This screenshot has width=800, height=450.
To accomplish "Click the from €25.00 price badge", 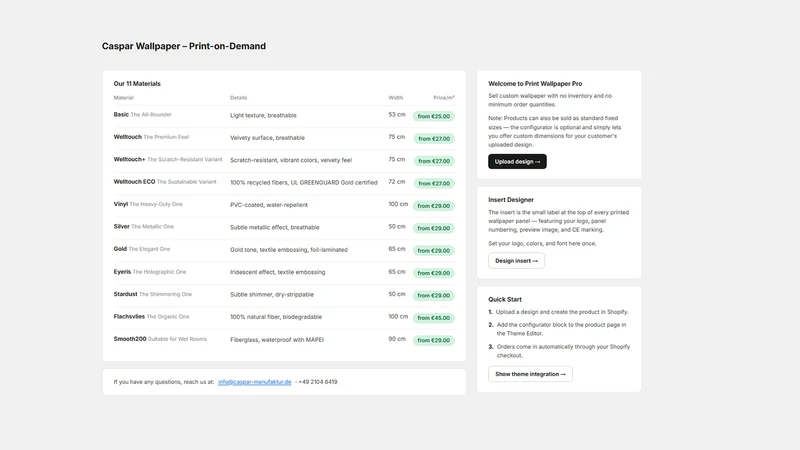I will click(434, 116).
